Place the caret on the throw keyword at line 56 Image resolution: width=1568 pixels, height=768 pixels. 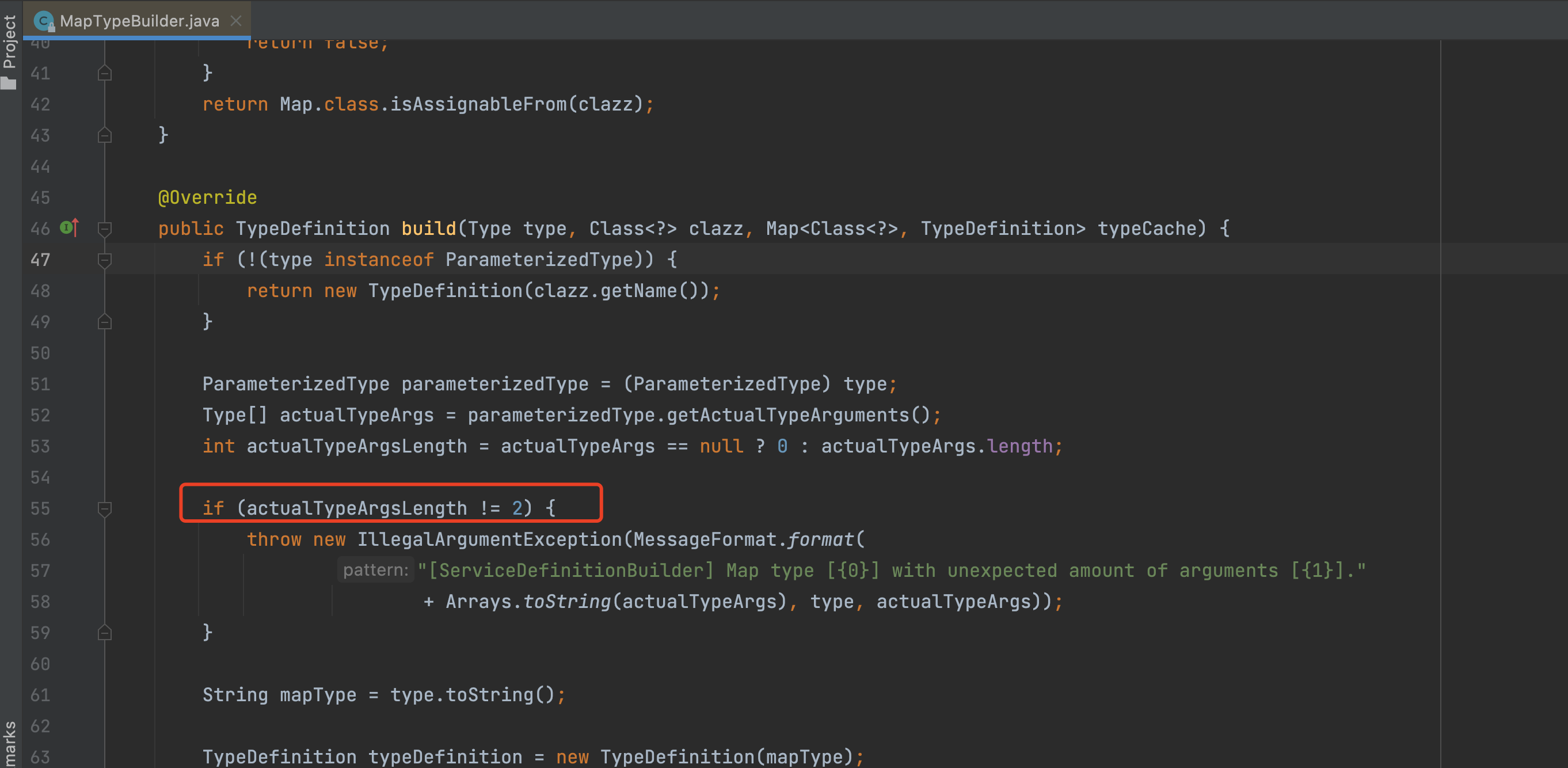pos(274,539)
